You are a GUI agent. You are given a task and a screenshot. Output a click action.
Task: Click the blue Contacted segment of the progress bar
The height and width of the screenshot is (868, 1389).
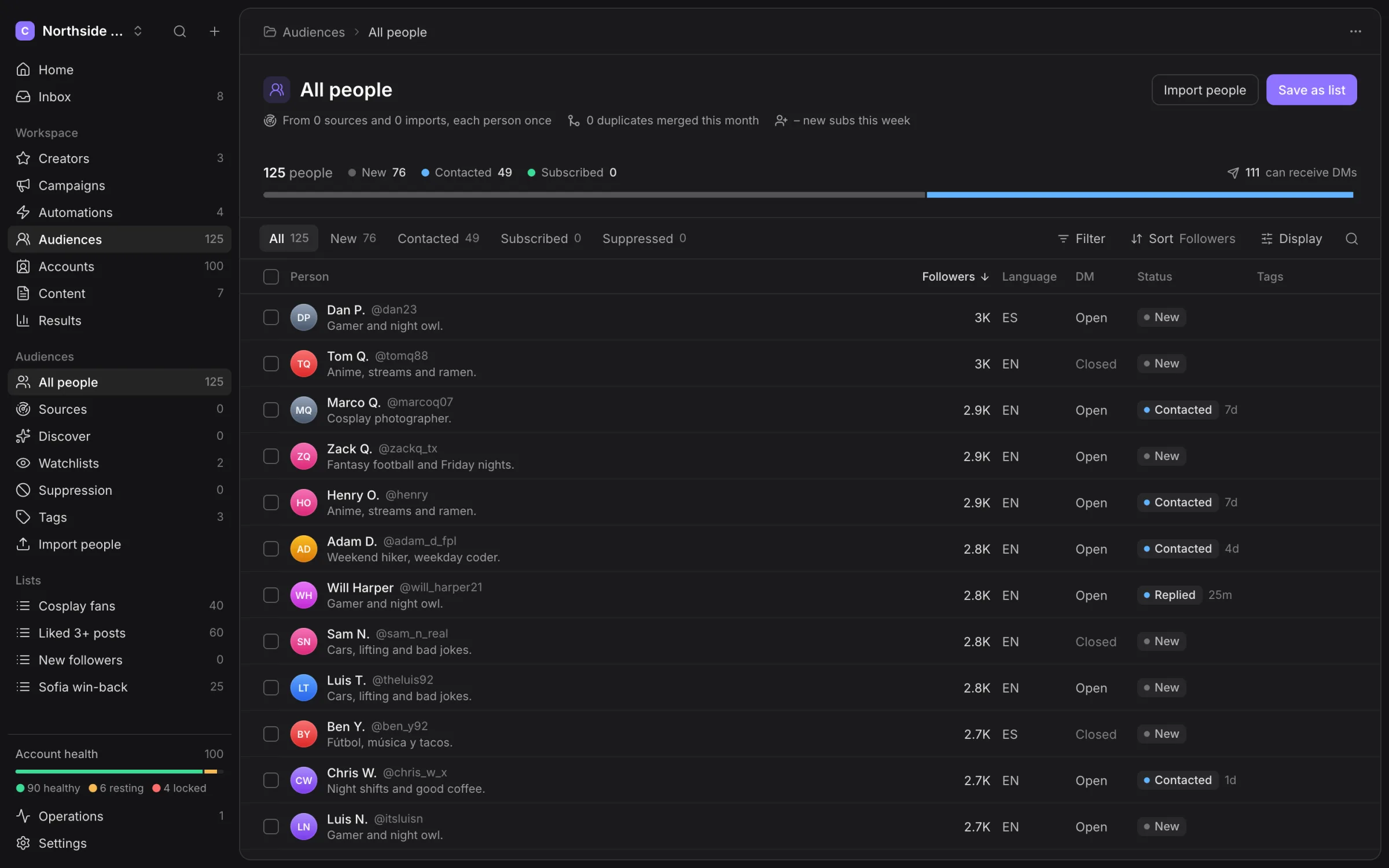1140,195
